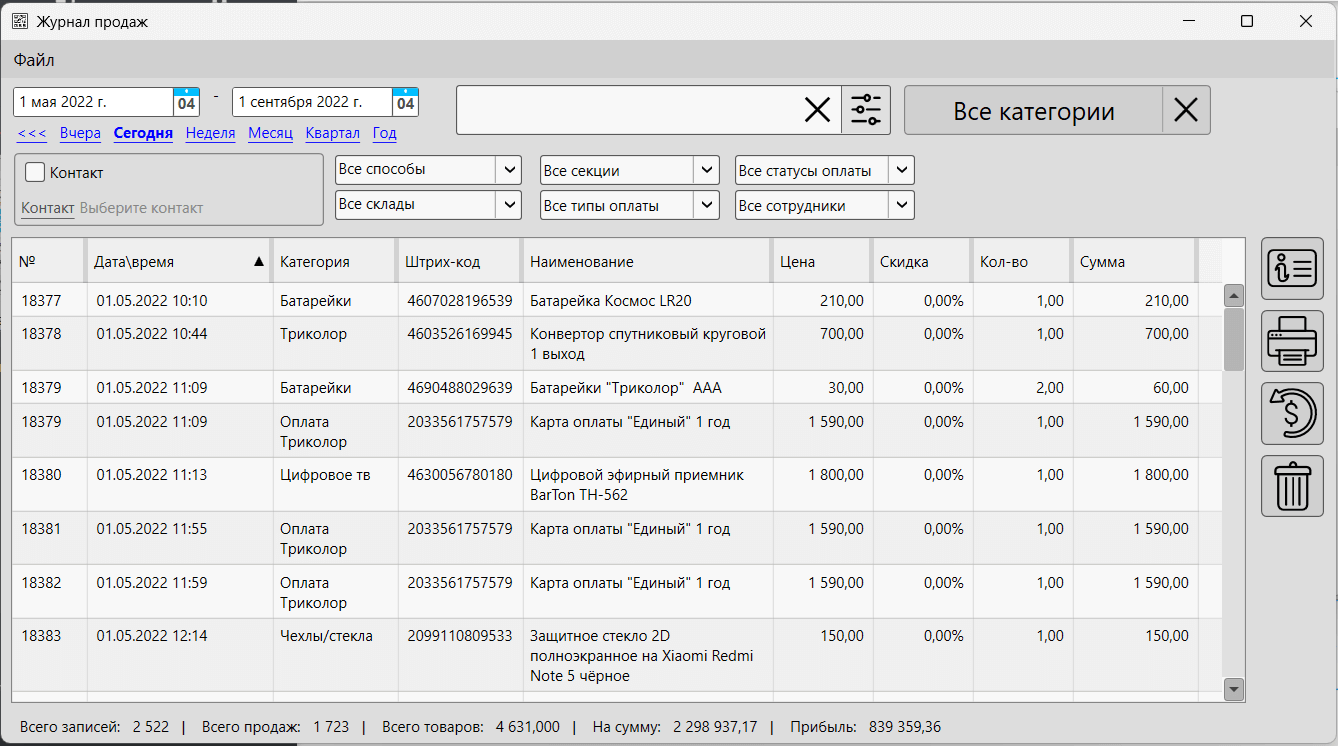Expand the Все способы dropdown
This screenshot has width=1338, height=746.
click(x=508, y=170)
